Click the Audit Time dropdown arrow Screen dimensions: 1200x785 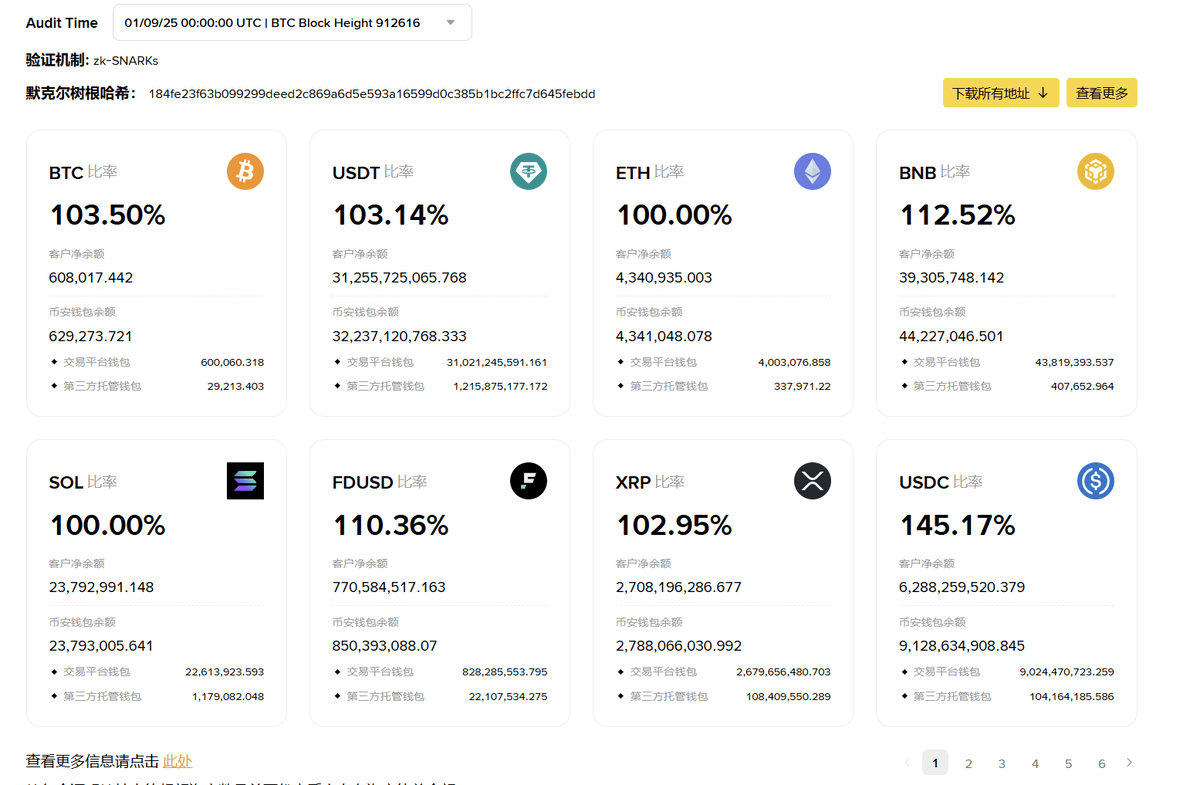450,23
